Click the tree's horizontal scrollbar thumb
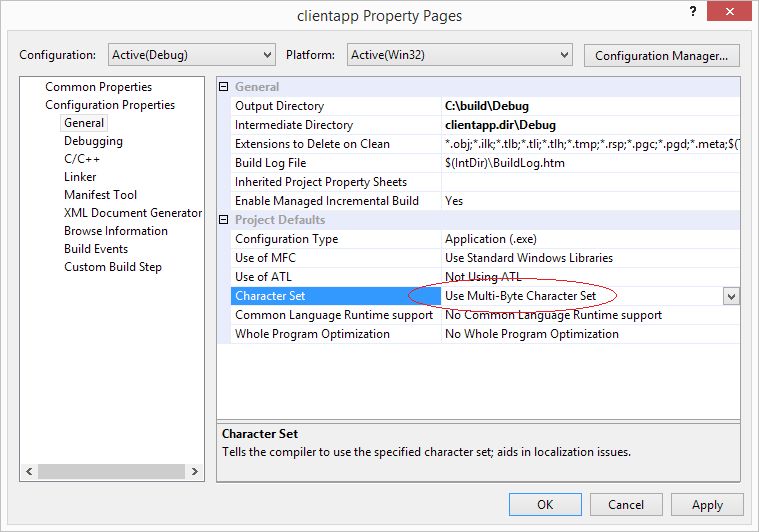The height and width of the screenshot is (532, 759). point(111,471)
